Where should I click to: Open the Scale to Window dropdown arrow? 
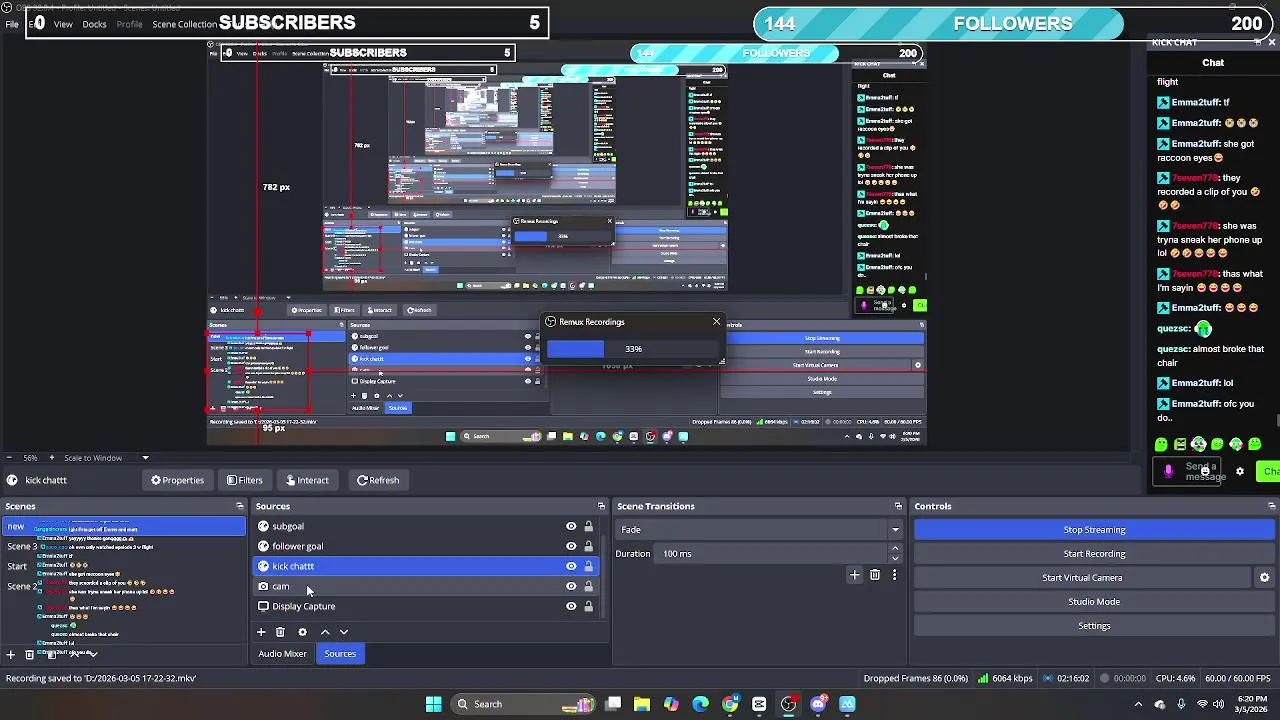pos(145,458)
